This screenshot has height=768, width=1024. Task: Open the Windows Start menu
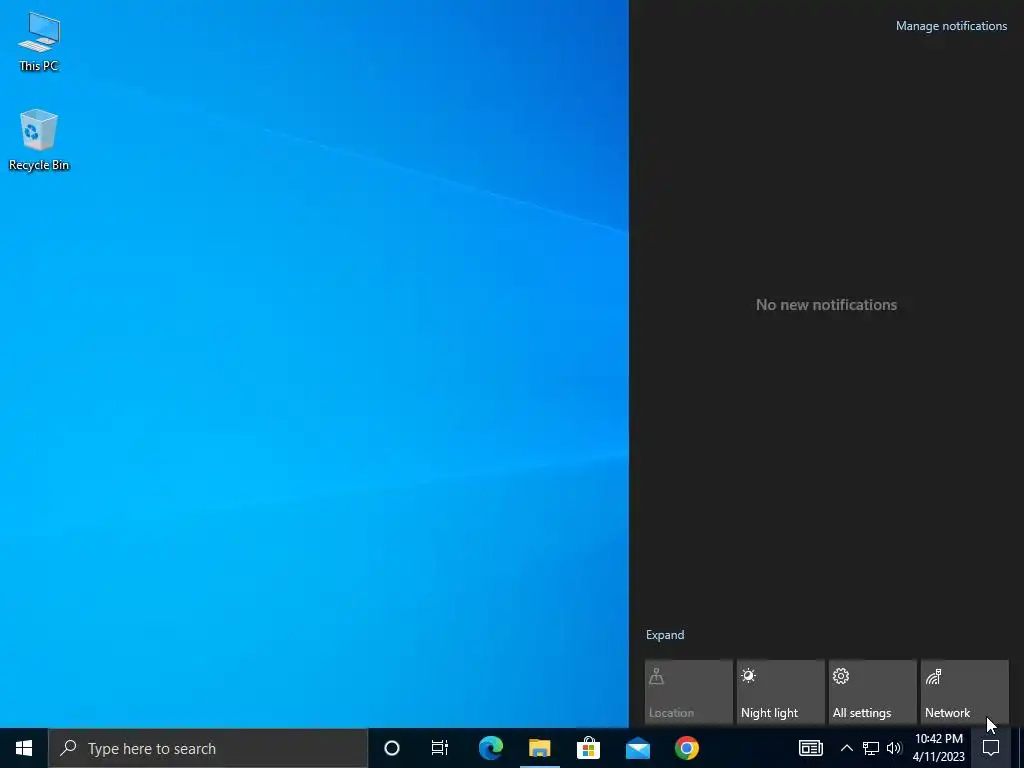pos(24,748)
